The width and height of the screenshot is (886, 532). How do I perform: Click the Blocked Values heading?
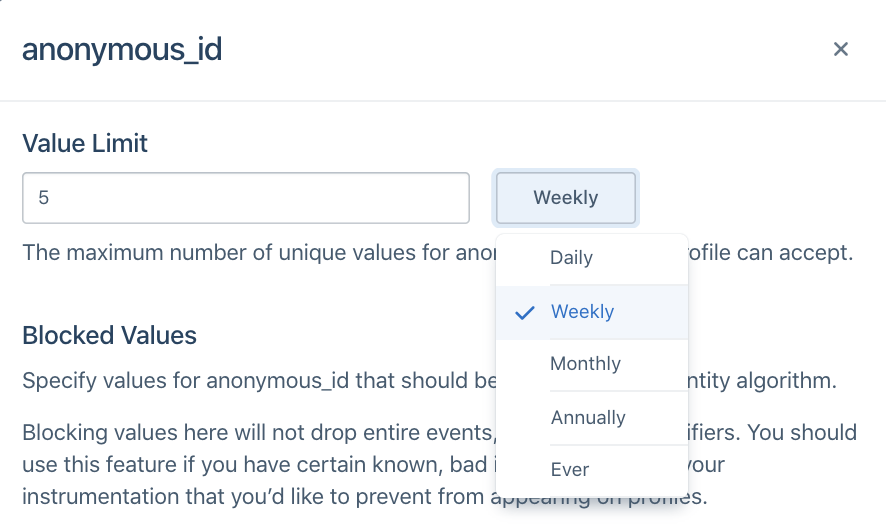pos(109,335)
